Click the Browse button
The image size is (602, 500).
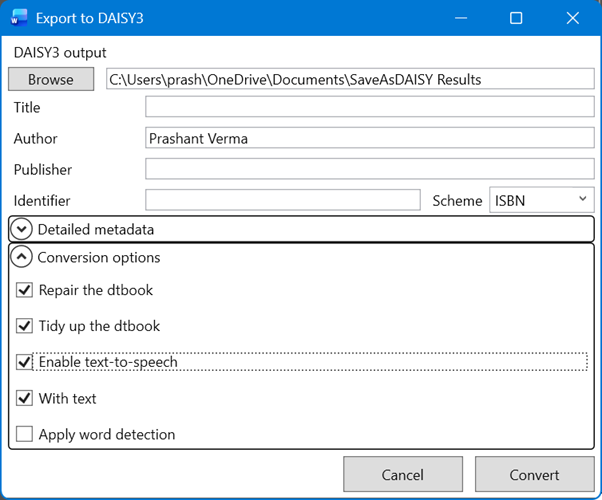51,79
